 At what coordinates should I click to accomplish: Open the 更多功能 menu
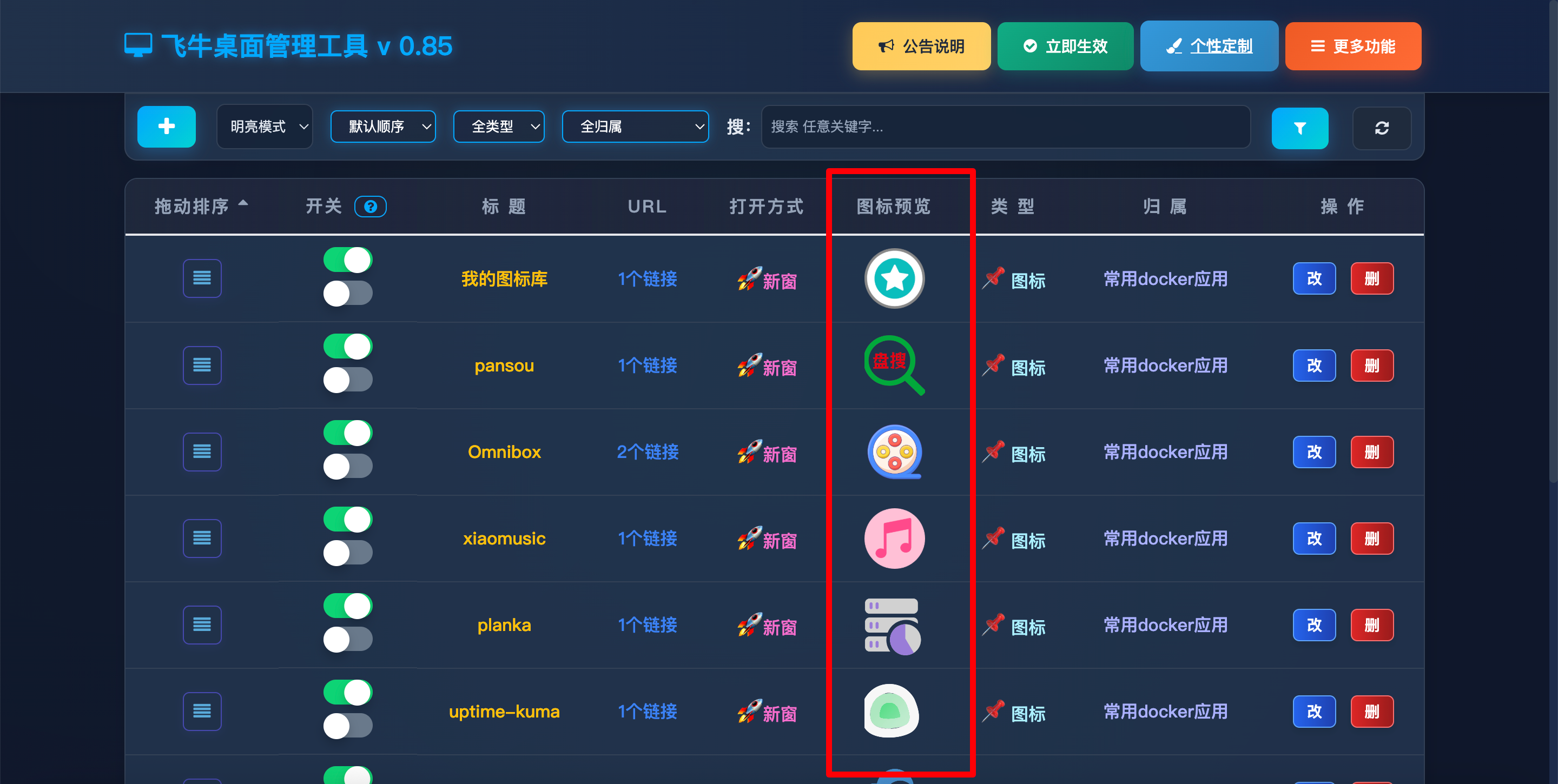[1352, 46]
